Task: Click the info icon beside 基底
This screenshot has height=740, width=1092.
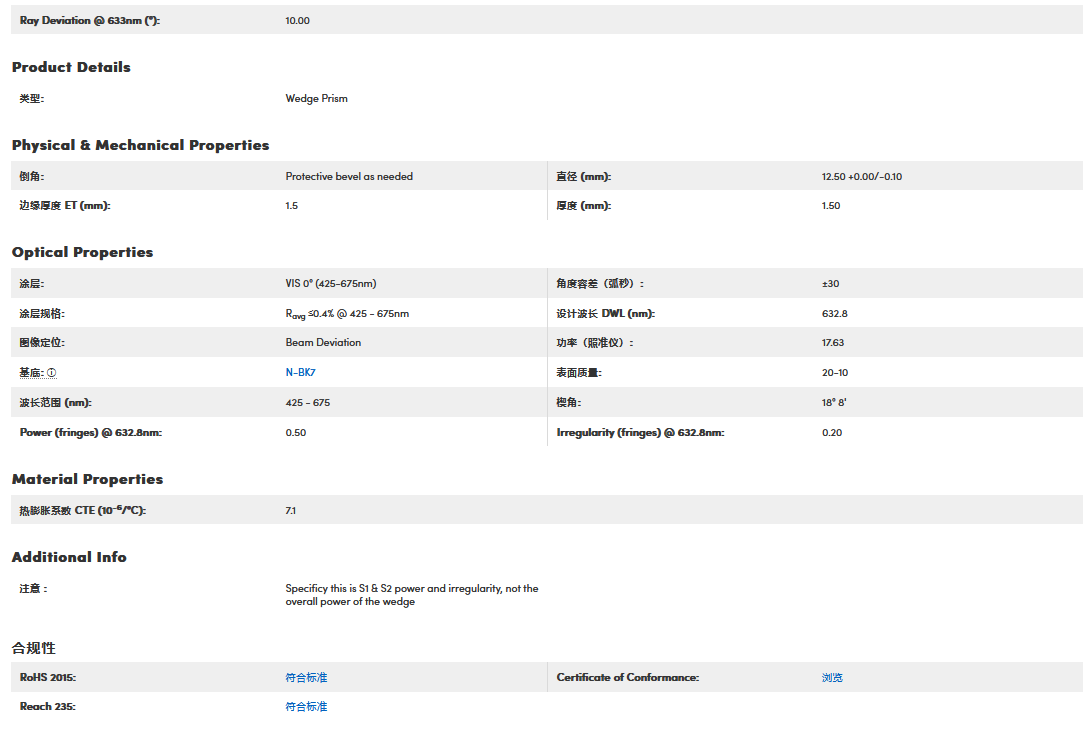Action: pos(52,373)
